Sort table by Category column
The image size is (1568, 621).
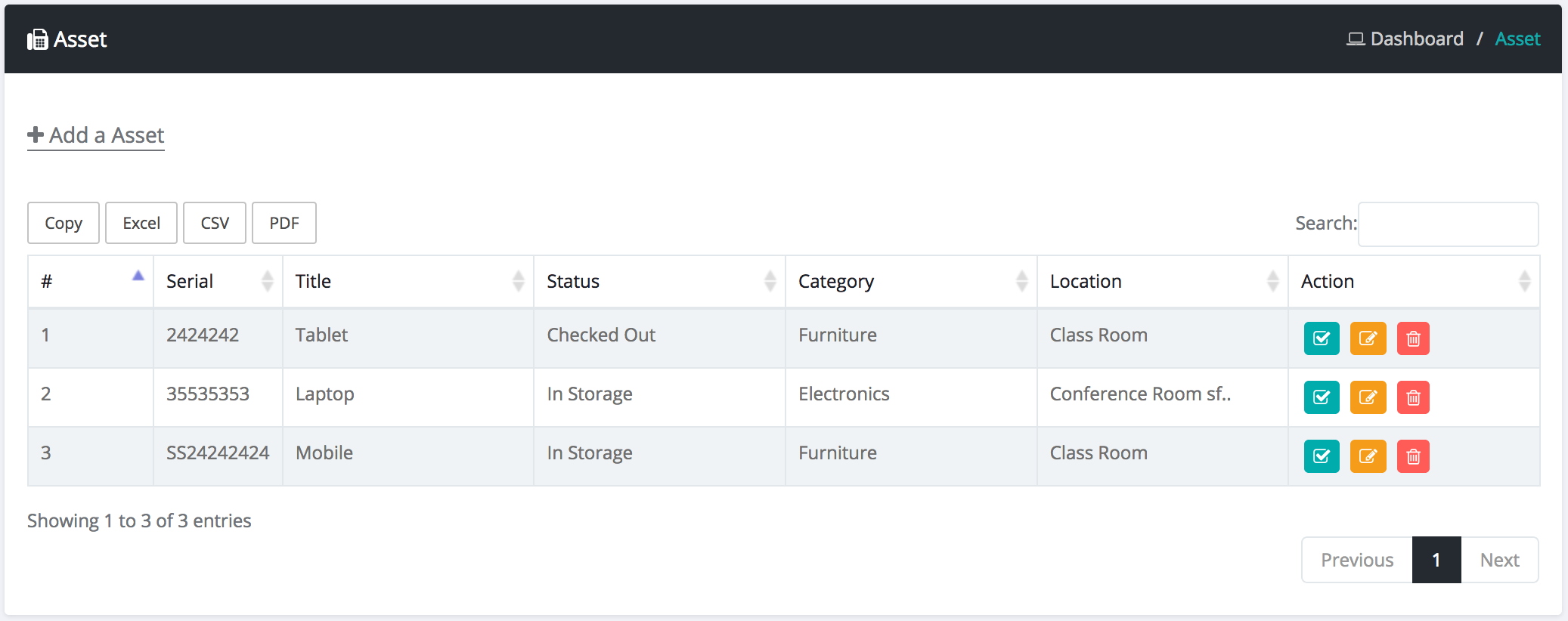pos(911,281)
